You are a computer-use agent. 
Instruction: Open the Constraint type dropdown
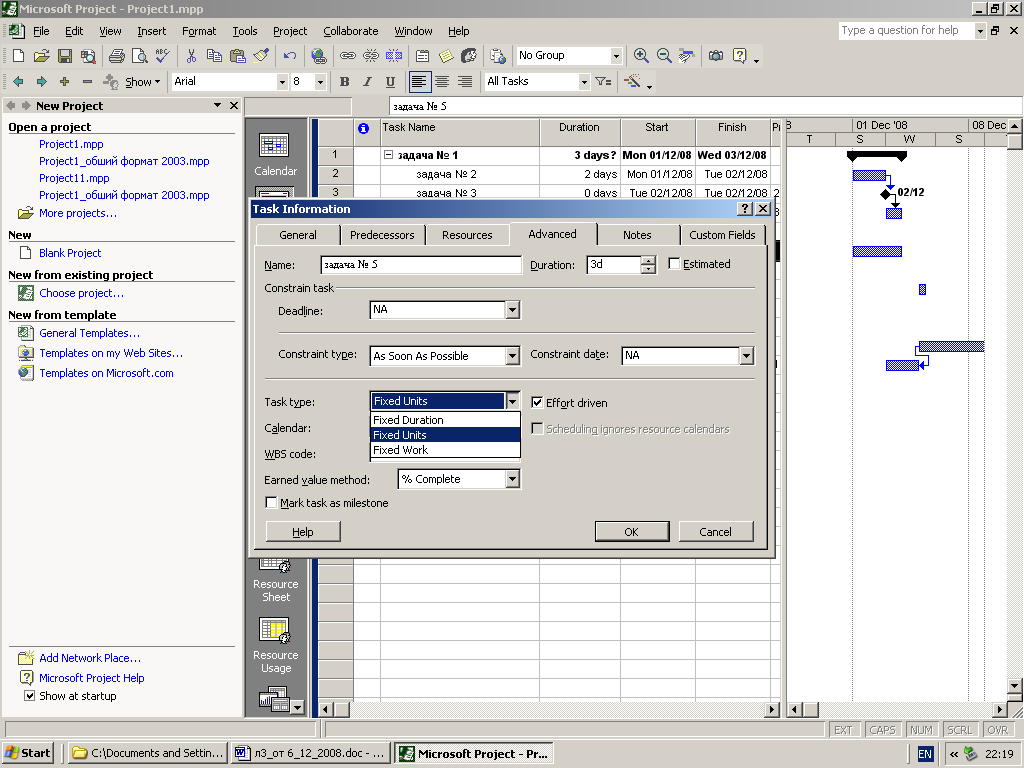pos(513,356)
